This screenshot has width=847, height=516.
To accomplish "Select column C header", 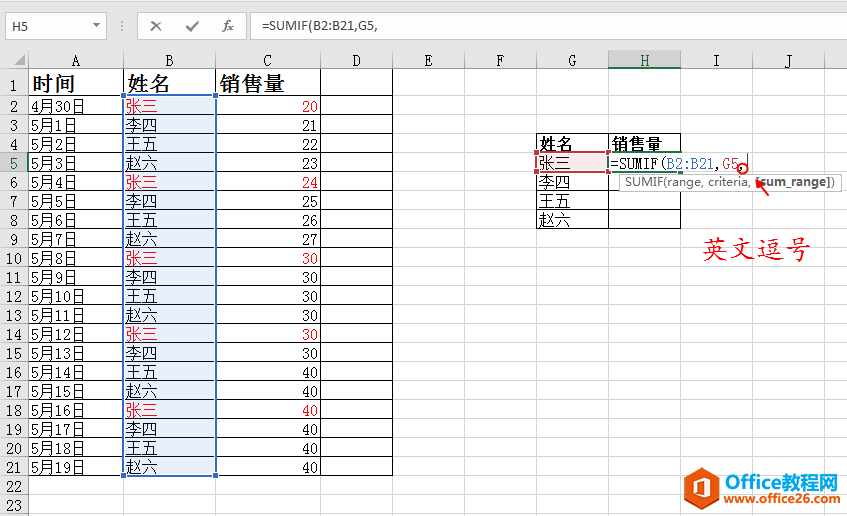I will coord(267,61).
